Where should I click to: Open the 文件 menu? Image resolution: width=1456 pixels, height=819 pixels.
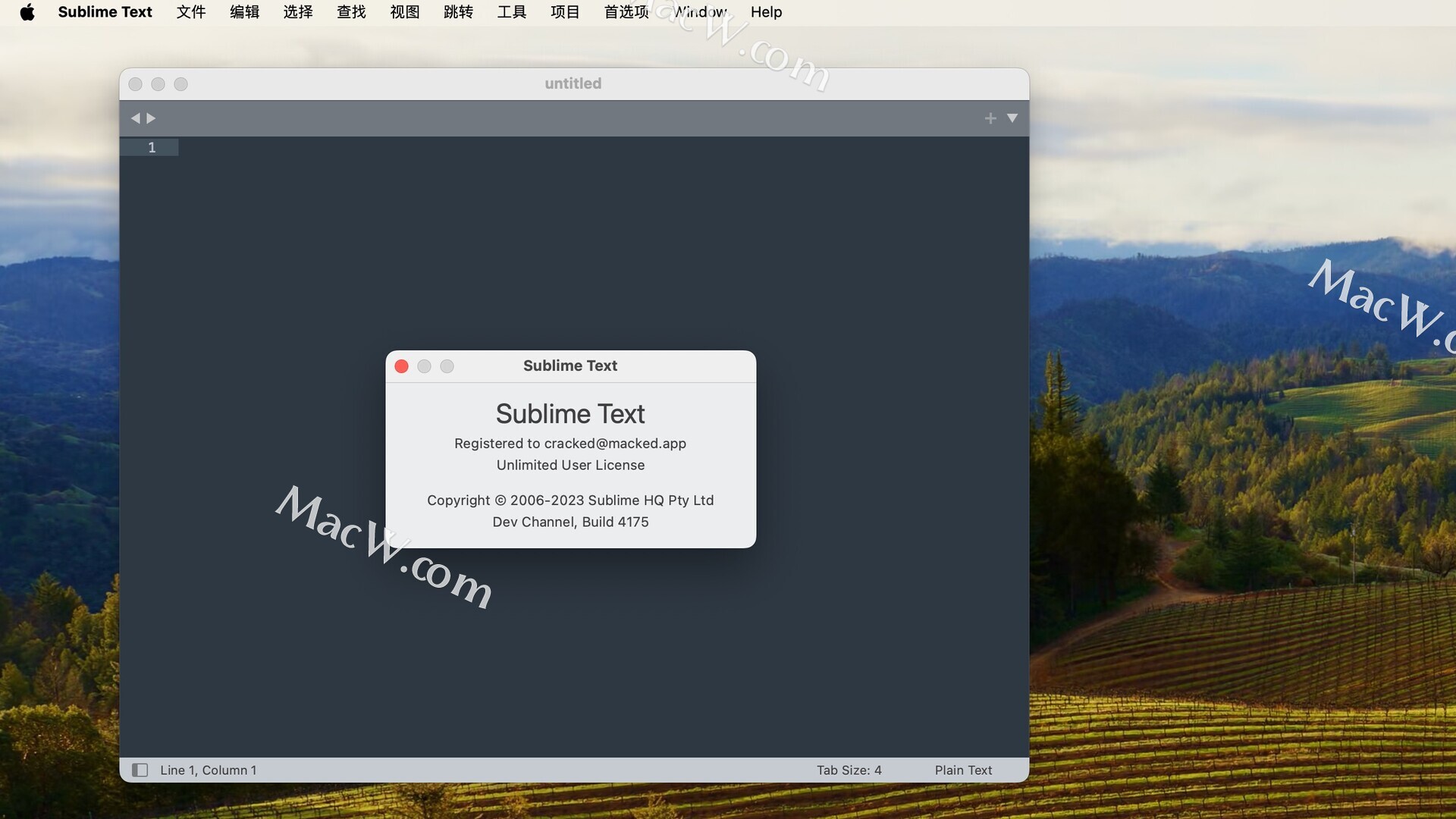click(x=191, y=12)
